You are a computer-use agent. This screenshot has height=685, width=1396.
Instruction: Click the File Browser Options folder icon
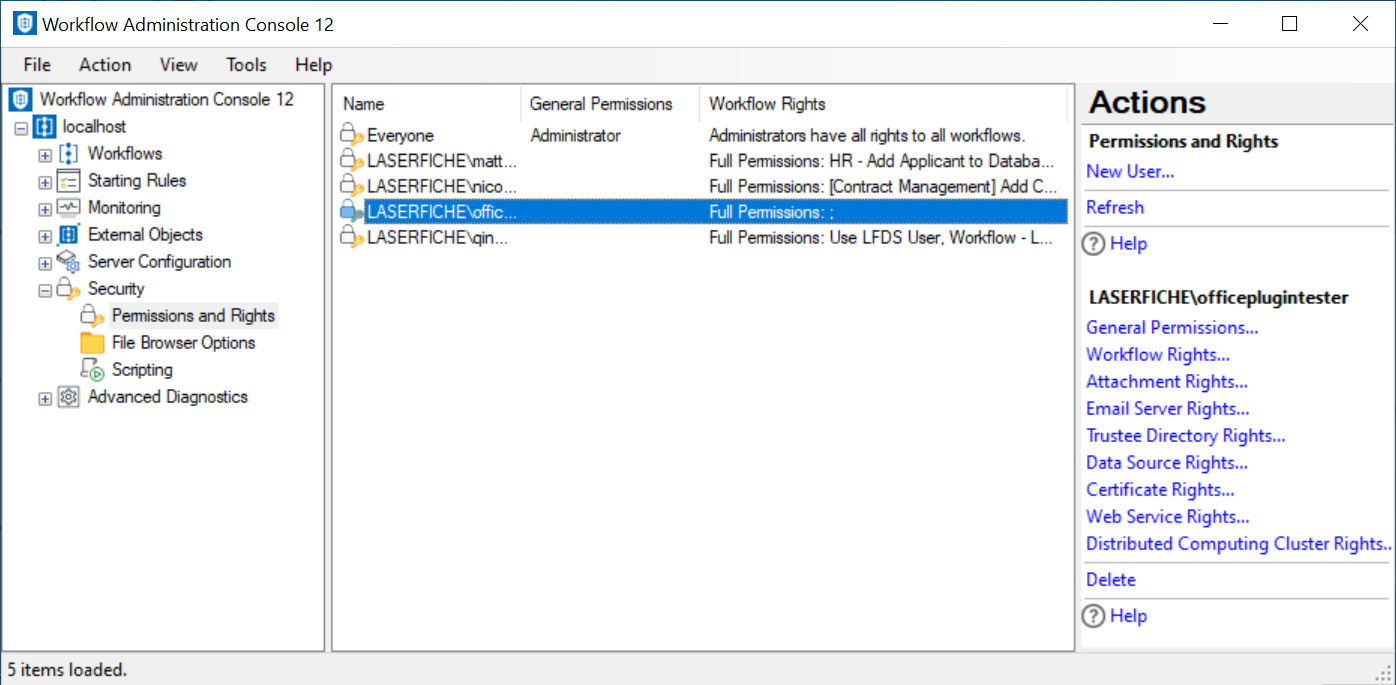click(x=92, y=343)
